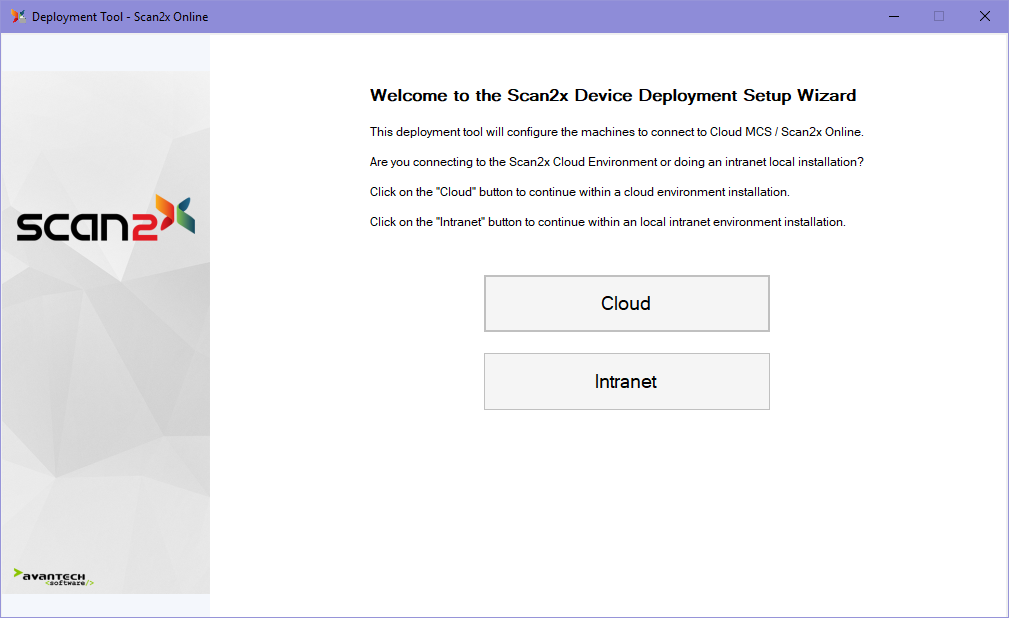Image resolution: width=1009 pixels, height=618 pixels.
Task: Click the Welcome to Scan2x wizard heading
Action: [x=612, y=96]
